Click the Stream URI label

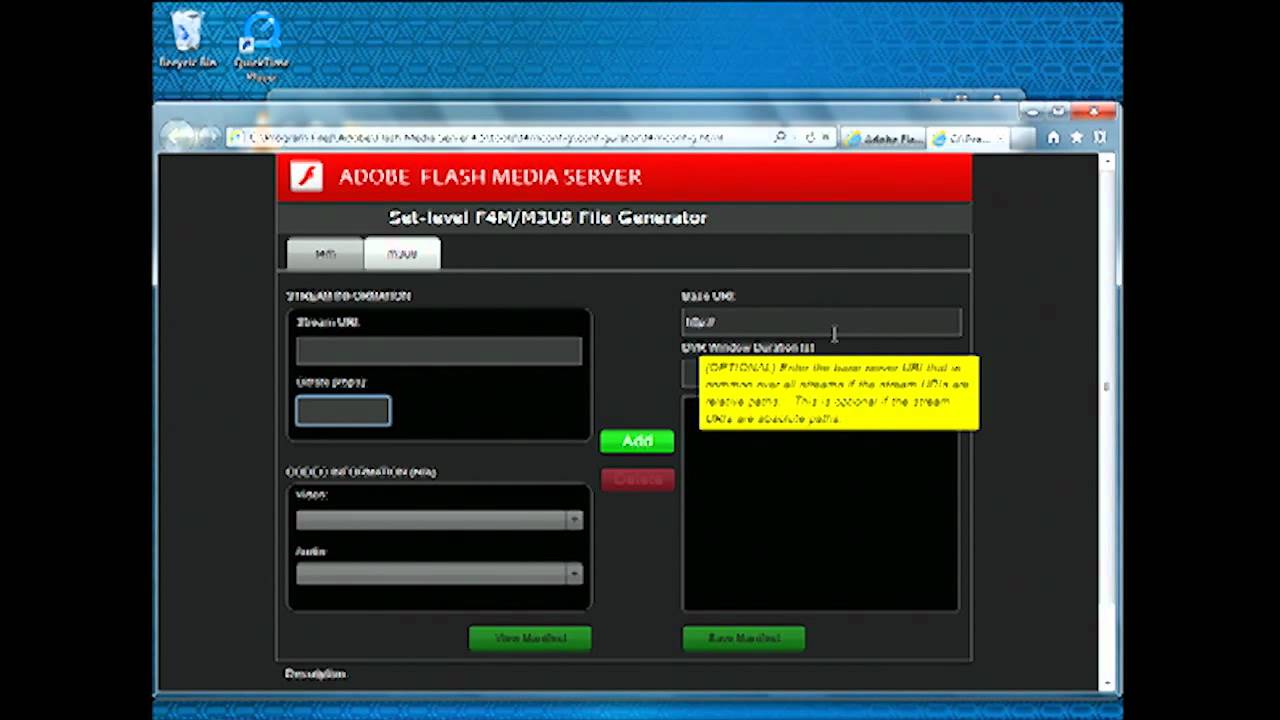328,322
